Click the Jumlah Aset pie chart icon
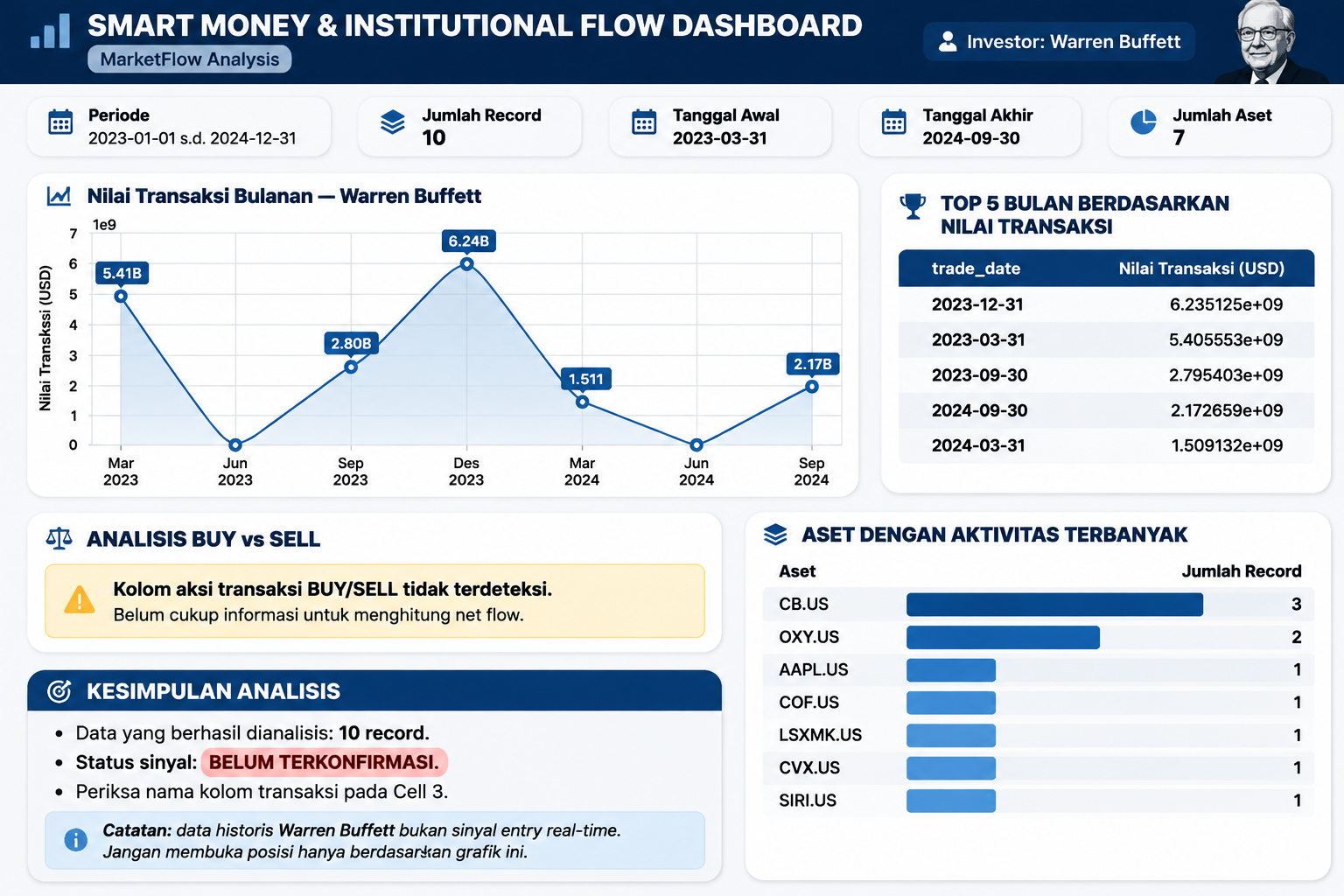The image size is (1344, 896). point(1144,122)
